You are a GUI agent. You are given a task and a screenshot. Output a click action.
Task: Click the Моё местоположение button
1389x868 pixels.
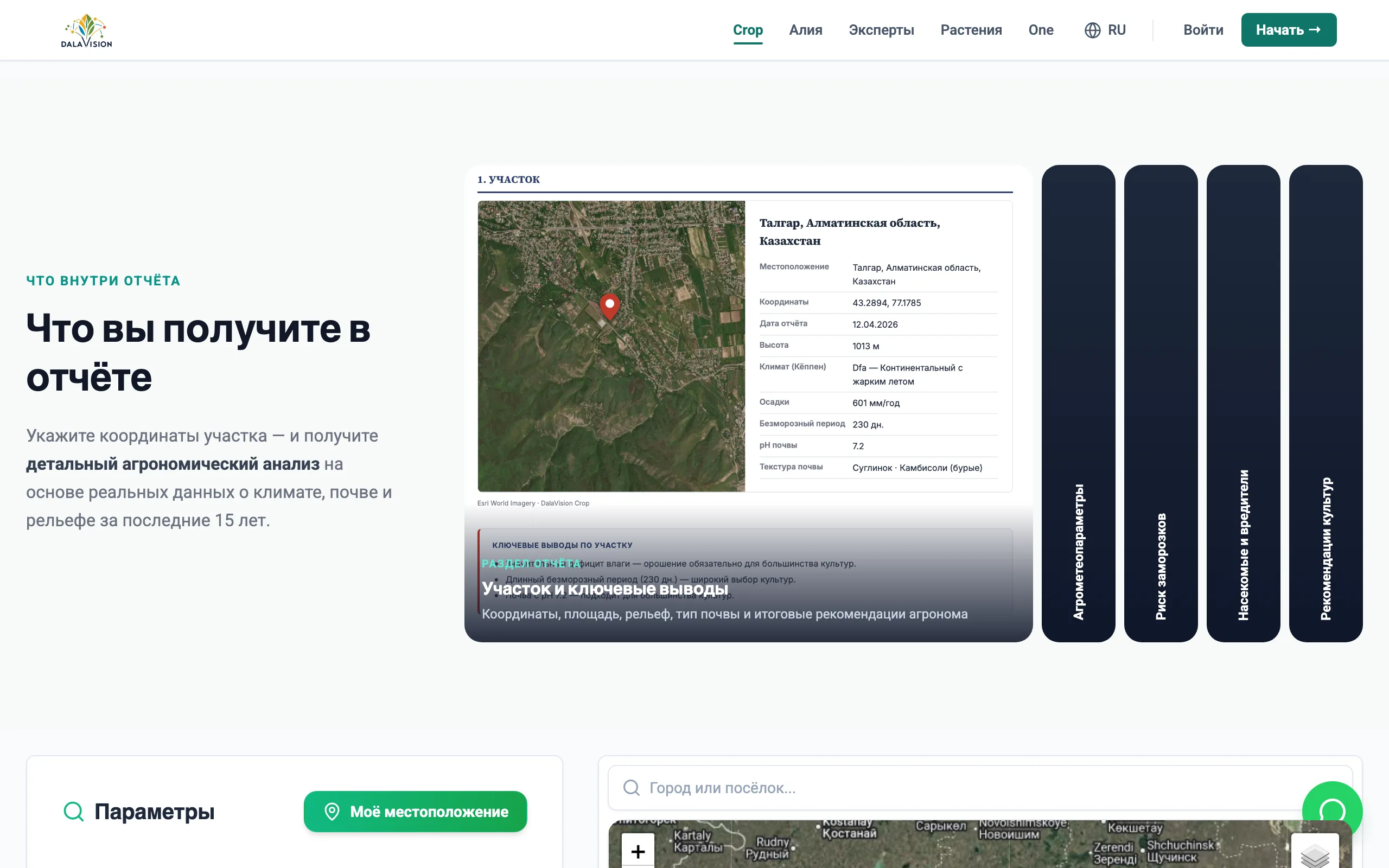tap(415, 811)
